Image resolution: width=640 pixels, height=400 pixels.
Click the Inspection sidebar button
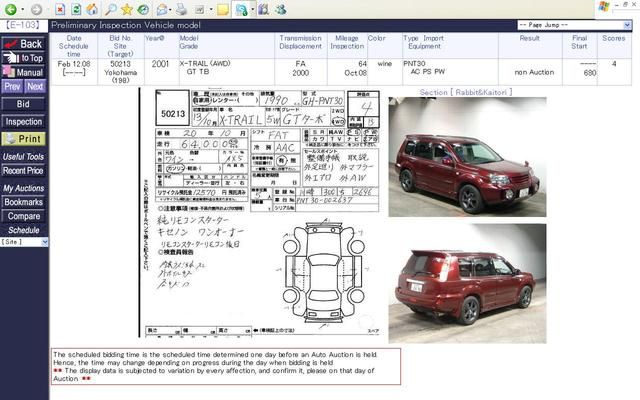click(x=24, y=122)
